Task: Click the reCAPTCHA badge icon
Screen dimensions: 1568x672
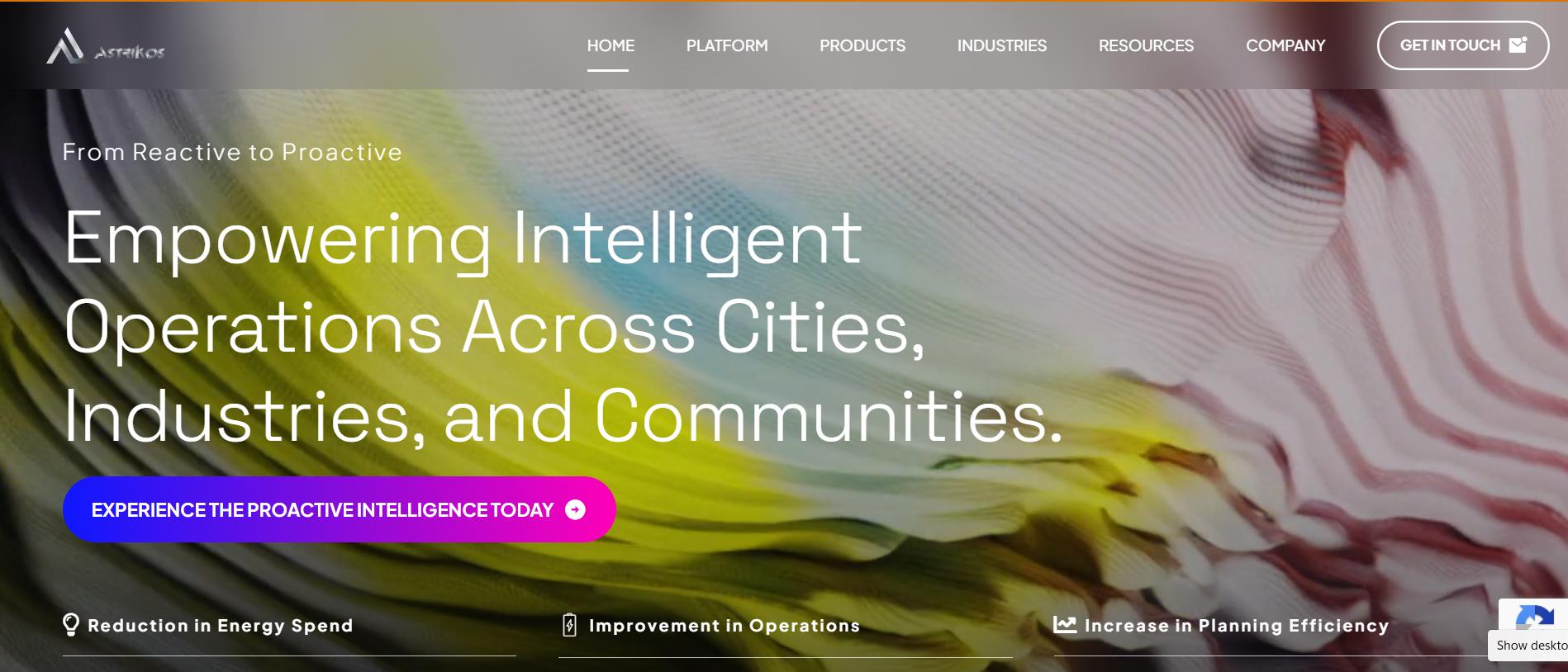Action: [1535, 617]
